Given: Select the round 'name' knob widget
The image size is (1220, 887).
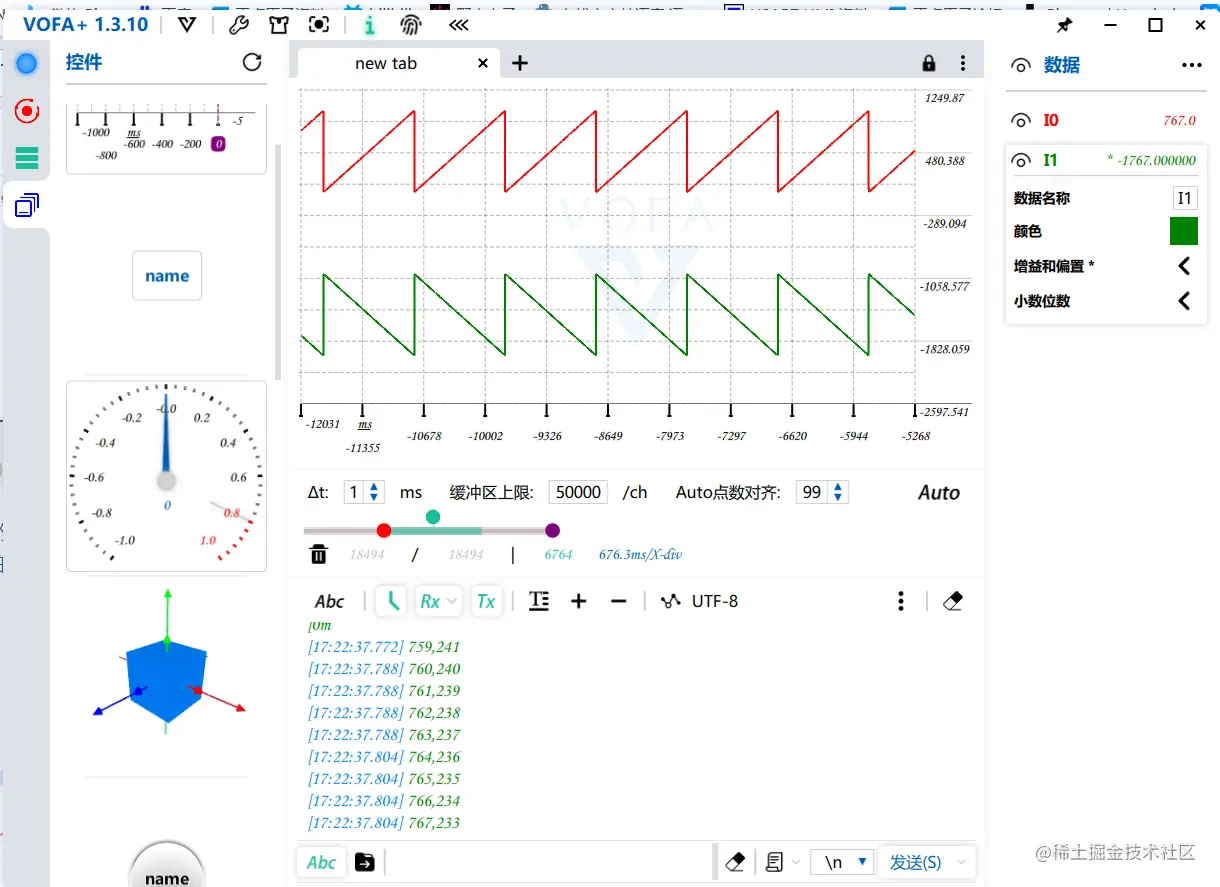Looking at the screenshot, I should coord(166,866).
